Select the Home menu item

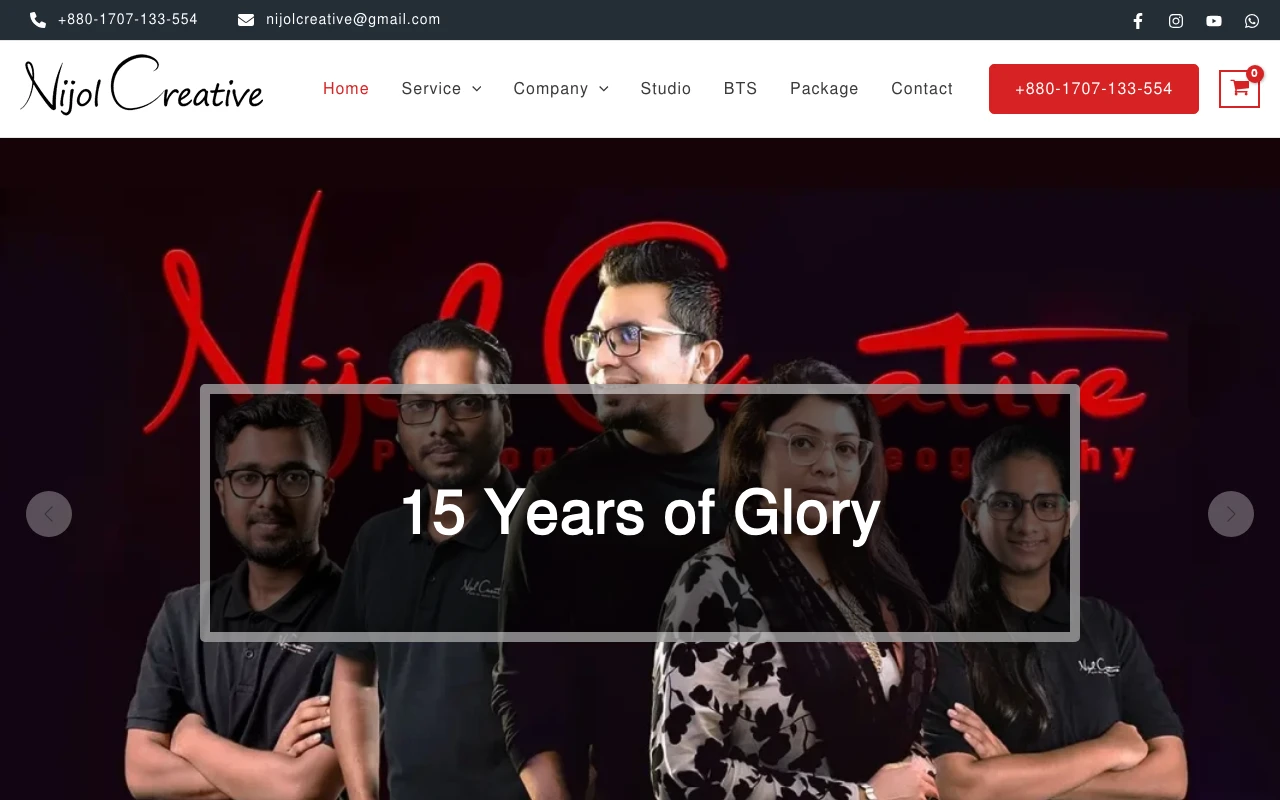[x=346, y=89]
